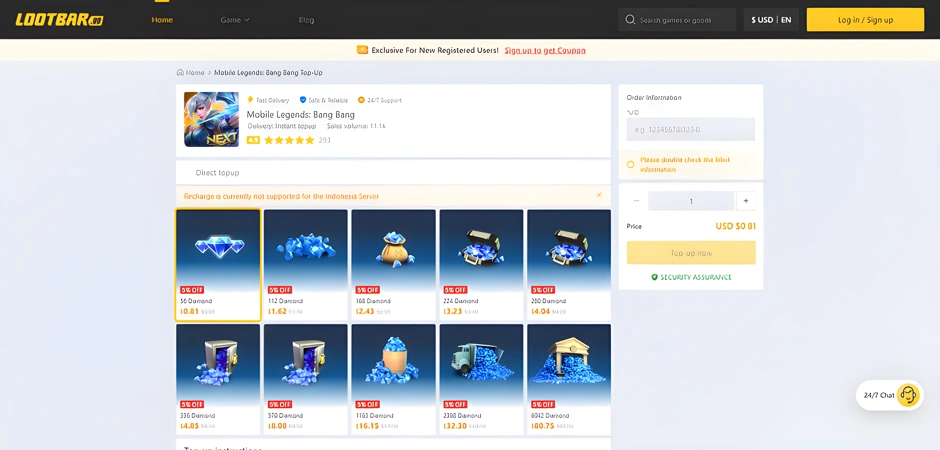Dismiss the Indonesia Server recharge notice
Screen dimensions: 940x450
(599, 195)
